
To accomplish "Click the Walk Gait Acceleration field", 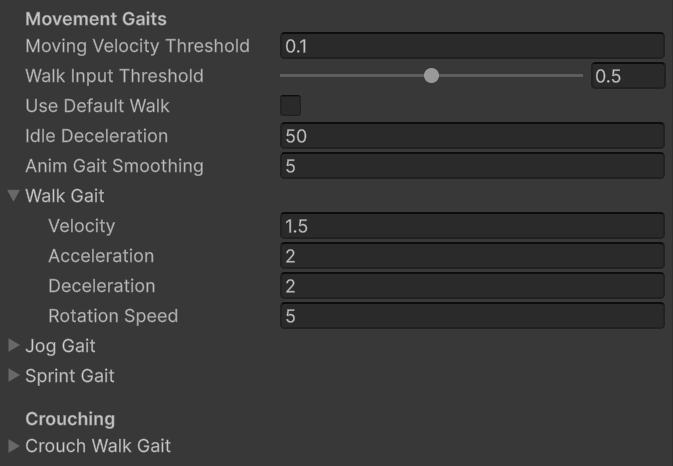I will (x=473, y=256).
